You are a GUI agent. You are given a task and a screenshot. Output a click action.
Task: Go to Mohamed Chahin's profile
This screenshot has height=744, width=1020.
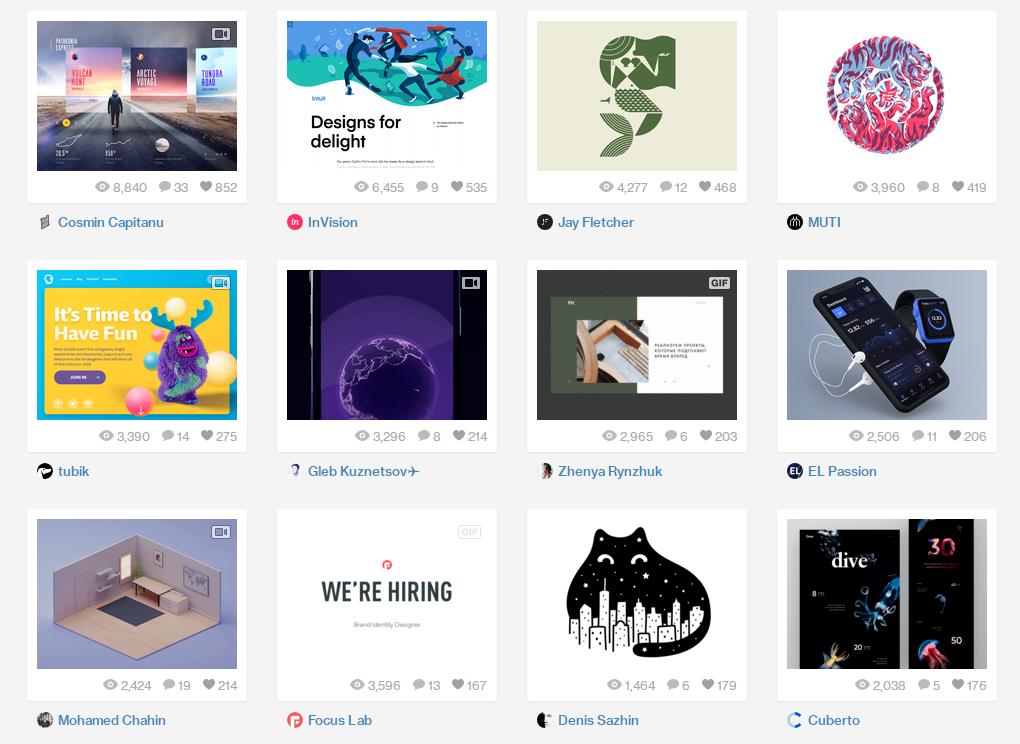pyautogui.click(x=112, y=720)
